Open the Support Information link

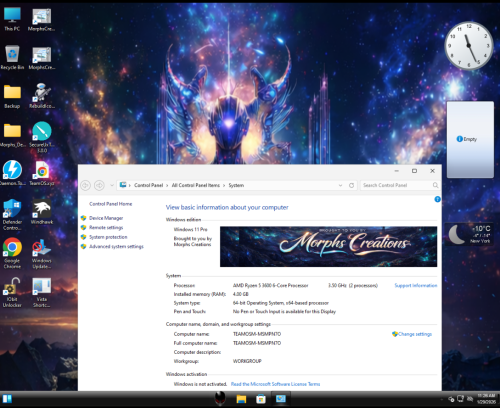point(416,285)
